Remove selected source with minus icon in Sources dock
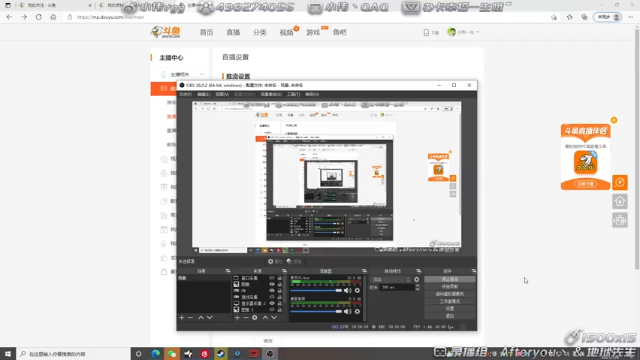Image resolution: width=640 pixels, height=360 pixels. (x=246, y=318)
